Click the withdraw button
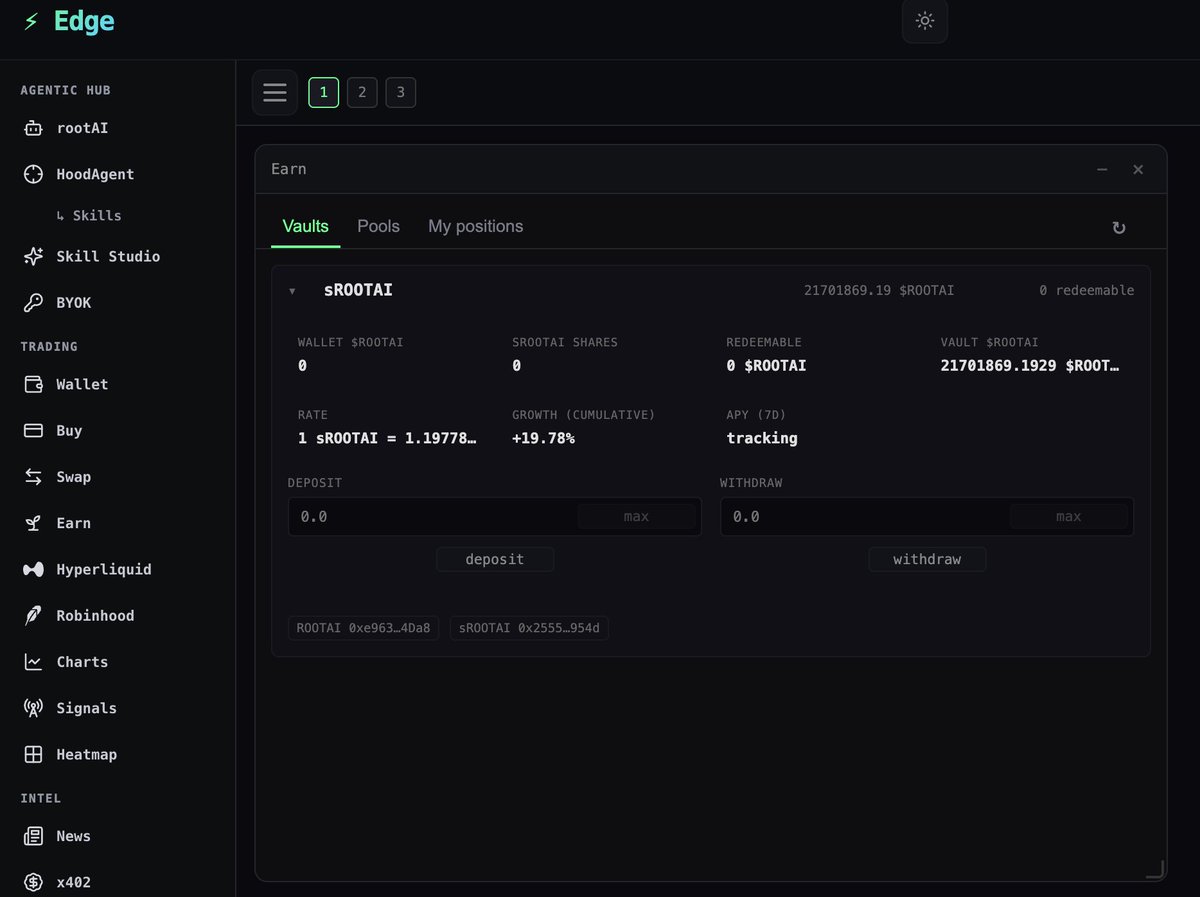This screenshot has width=1200, height=897. pos(927,559)
